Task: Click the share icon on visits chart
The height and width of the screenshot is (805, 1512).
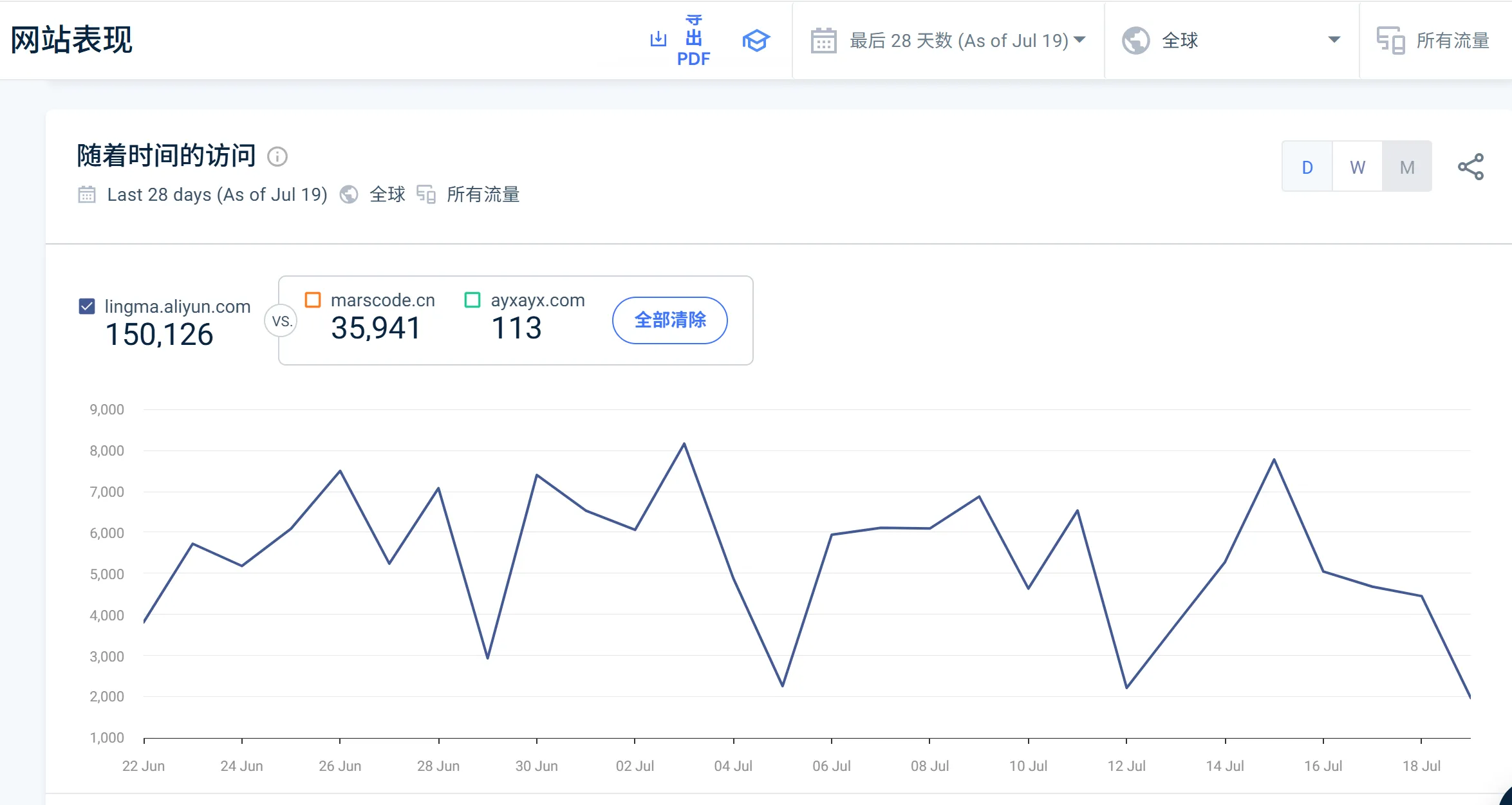Action: [1471, 167]
